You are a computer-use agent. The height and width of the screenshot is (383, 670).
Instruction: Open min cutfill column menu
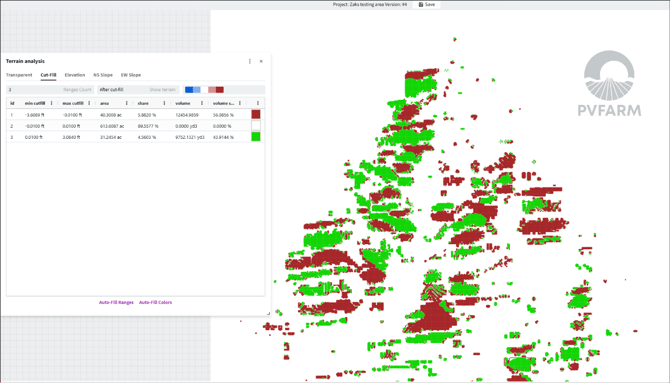[x=51, y=103]
